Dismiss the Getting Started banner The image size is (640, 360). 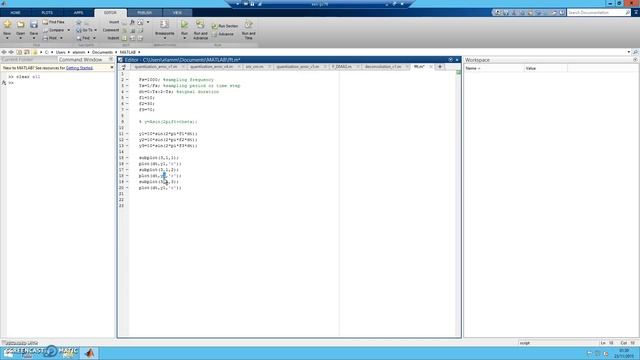[112, 67]
